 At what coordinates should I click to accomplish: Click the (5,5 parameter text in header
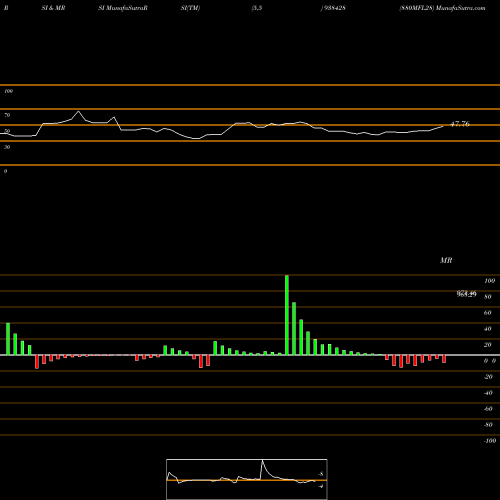257,8
